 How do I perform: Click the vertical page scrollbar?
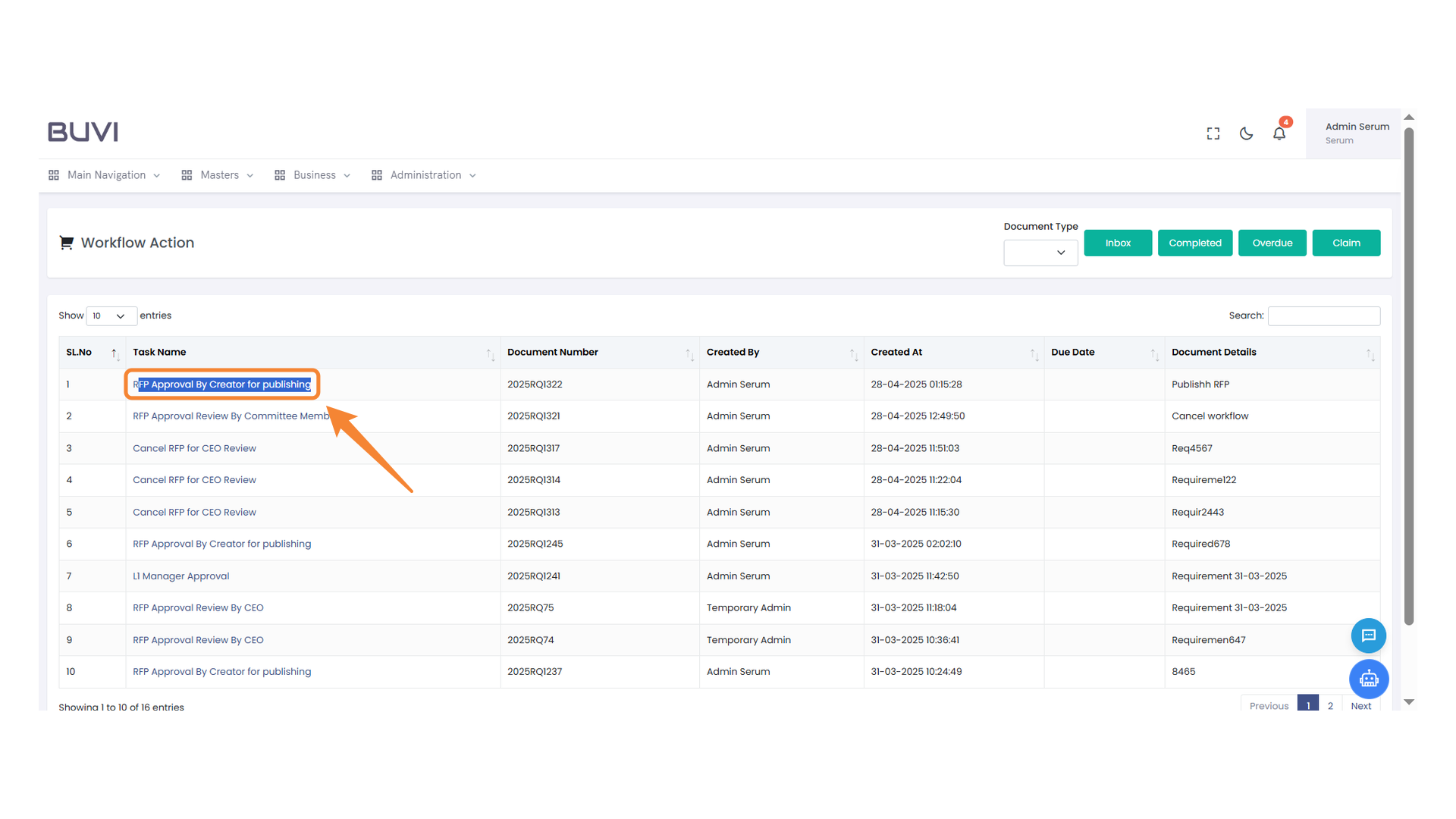pyautogui.click(x=1408, y=379)
